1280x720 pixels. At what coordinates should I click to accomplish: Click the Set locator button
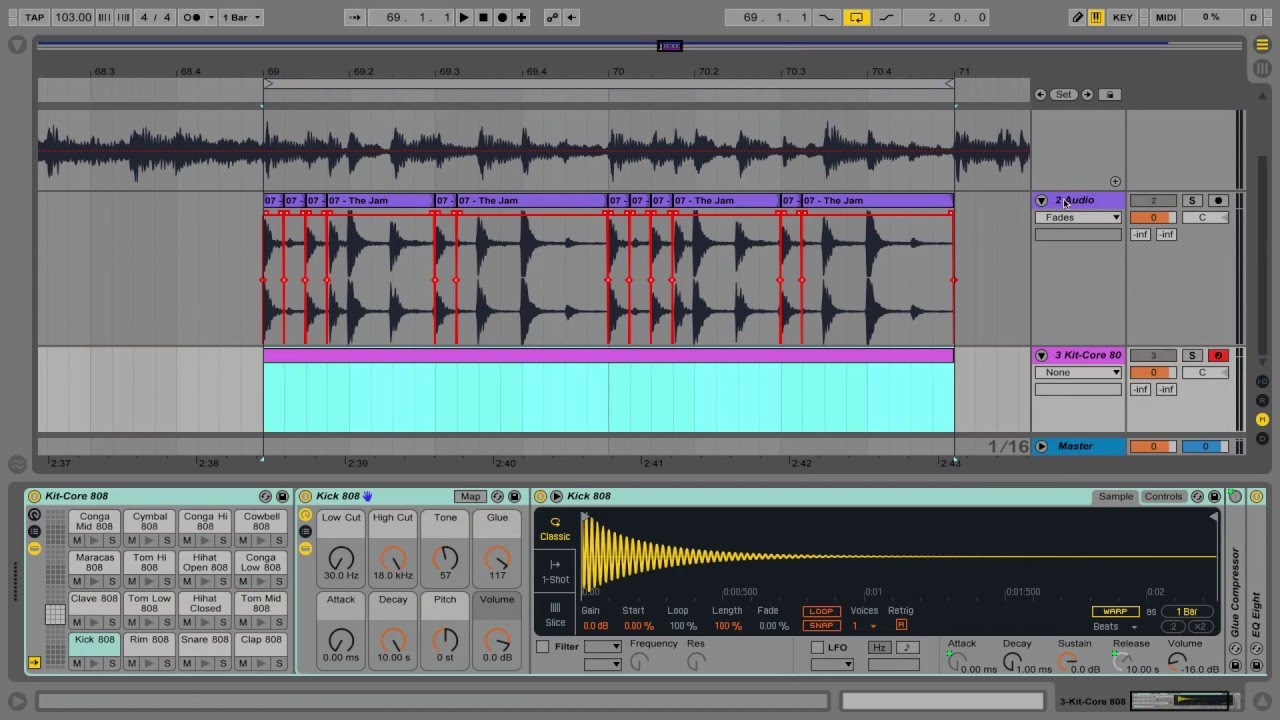pyautogui.click(x=1063, y=94)
